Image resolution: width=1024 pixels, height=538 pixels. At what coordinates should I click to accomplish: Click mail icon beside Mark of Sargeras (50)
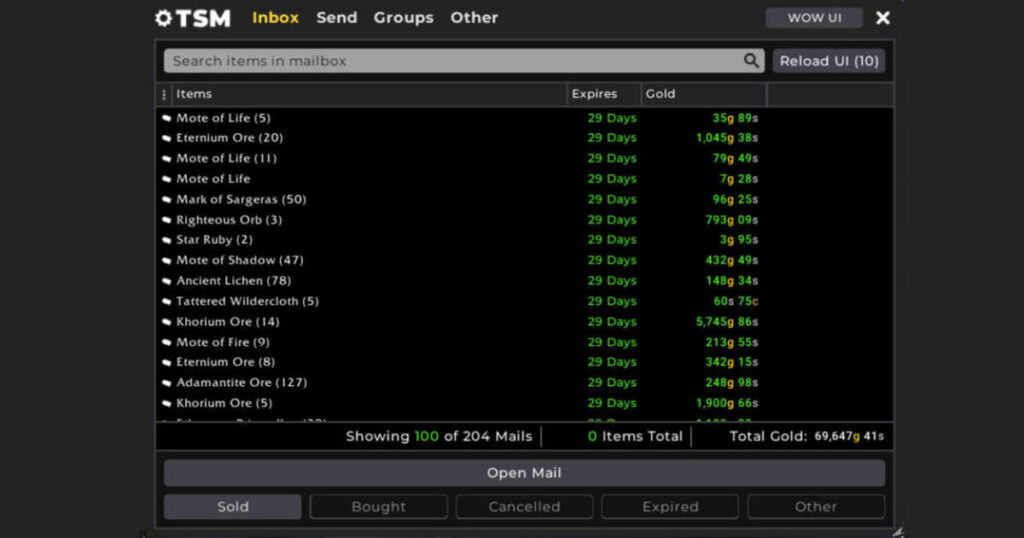[167, 200]
